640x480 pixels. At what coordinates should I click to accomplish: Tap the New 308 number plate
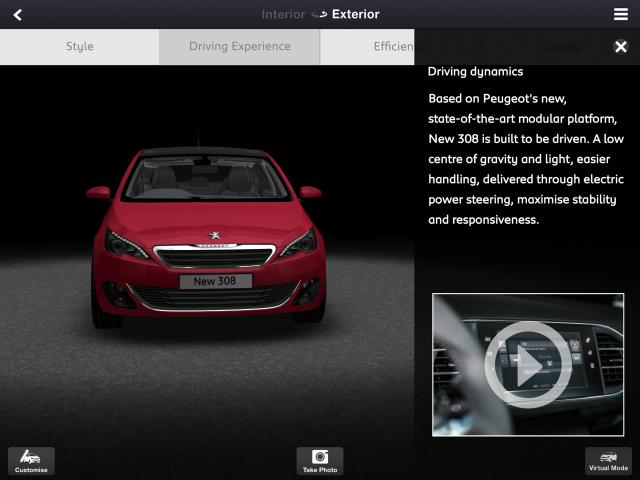[x=215, y=282]
